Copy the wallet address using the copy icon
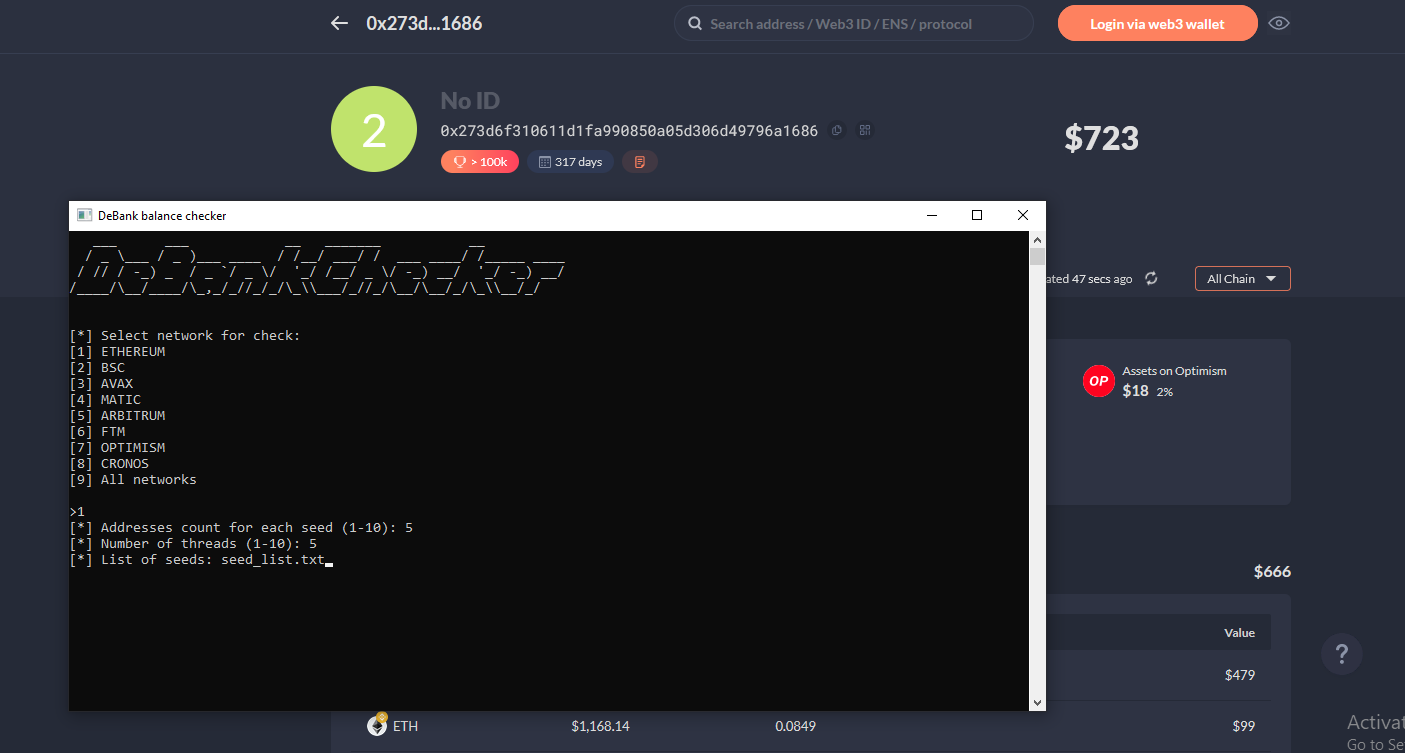Screen dimensions: 1405x753 837,130
